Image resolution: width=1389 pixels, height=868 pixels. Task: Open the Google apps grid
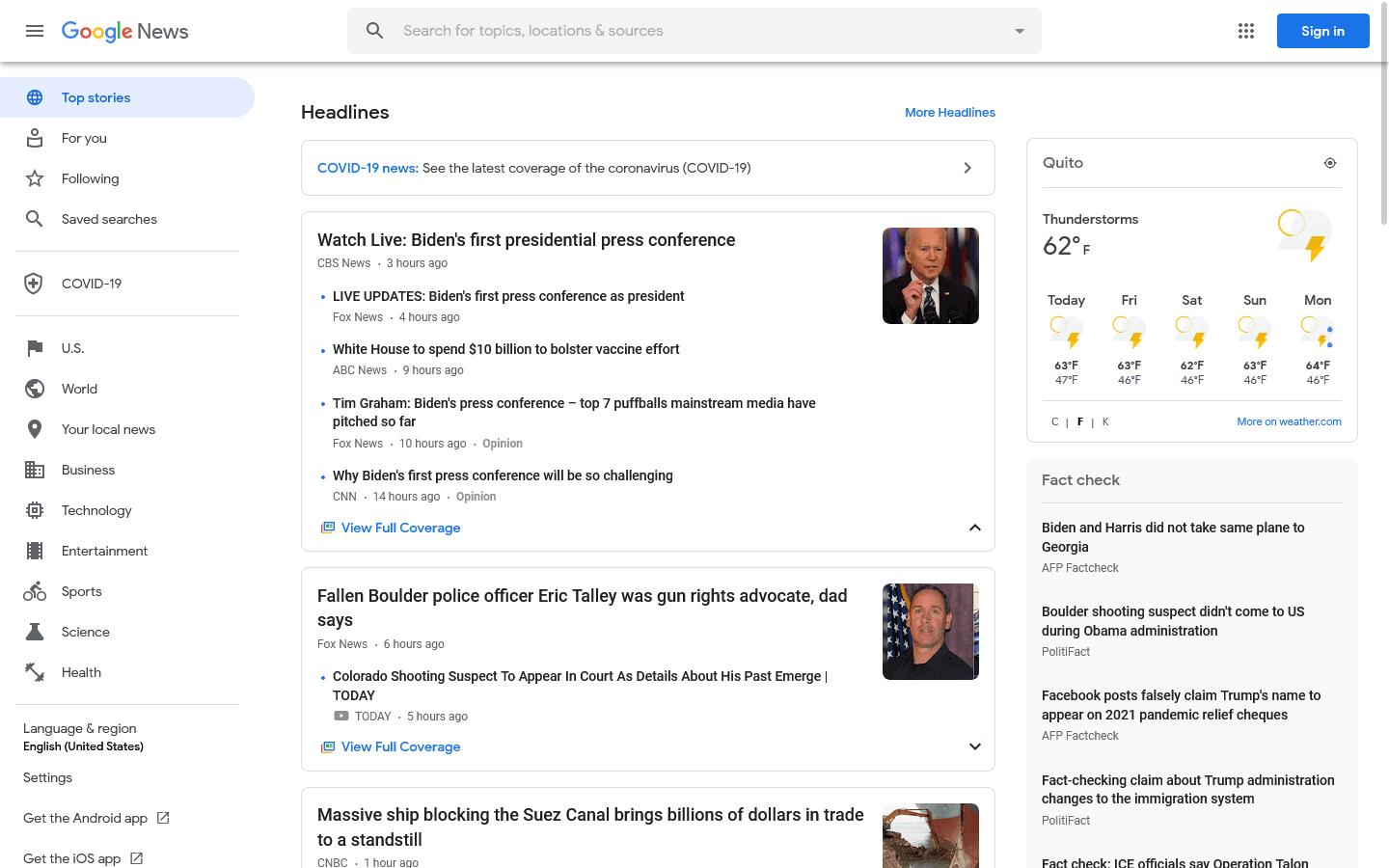click(1246, 31)
